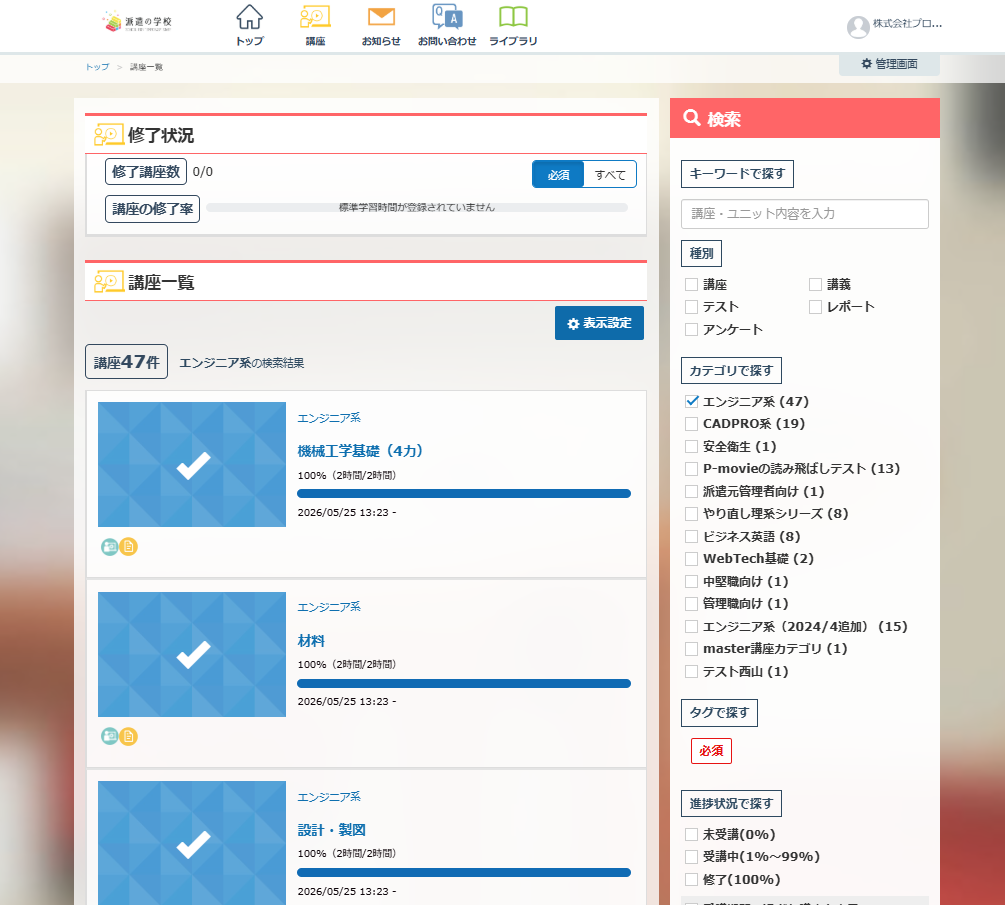Click the document icon under 材料 card
Viewport: 1005px width, 905px height.
pyautogui.click(x=129, y=736)
